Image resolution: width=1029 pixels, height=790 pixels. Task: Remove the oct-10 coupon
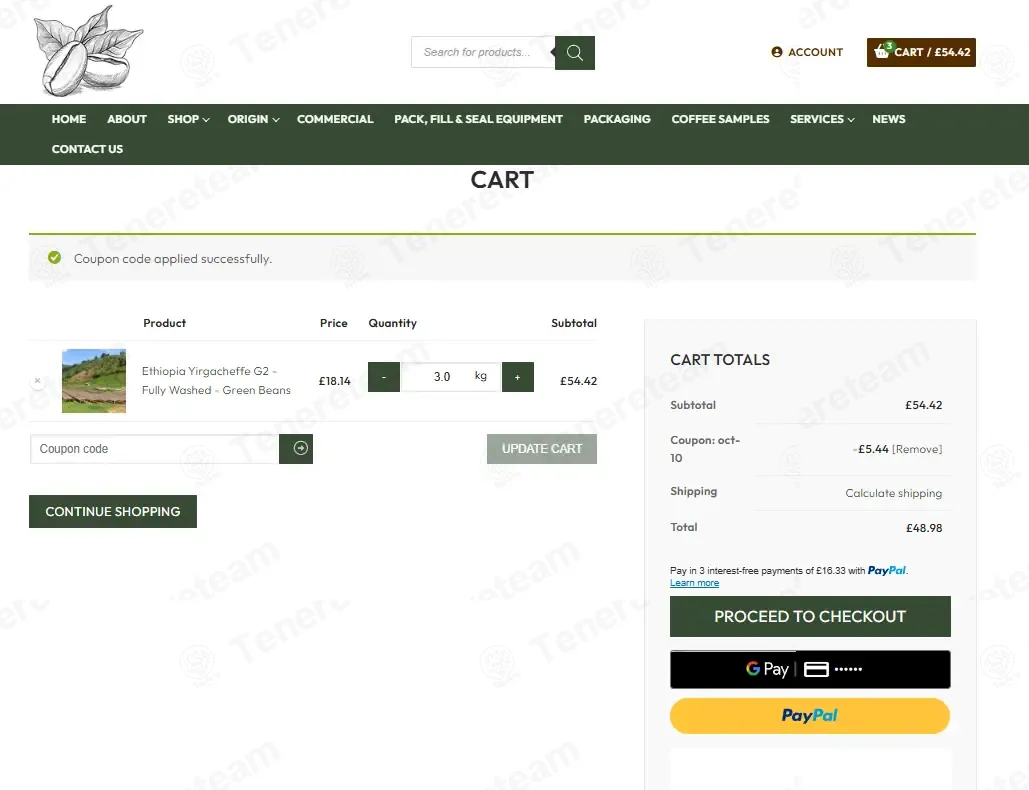(x=917, y=449)
